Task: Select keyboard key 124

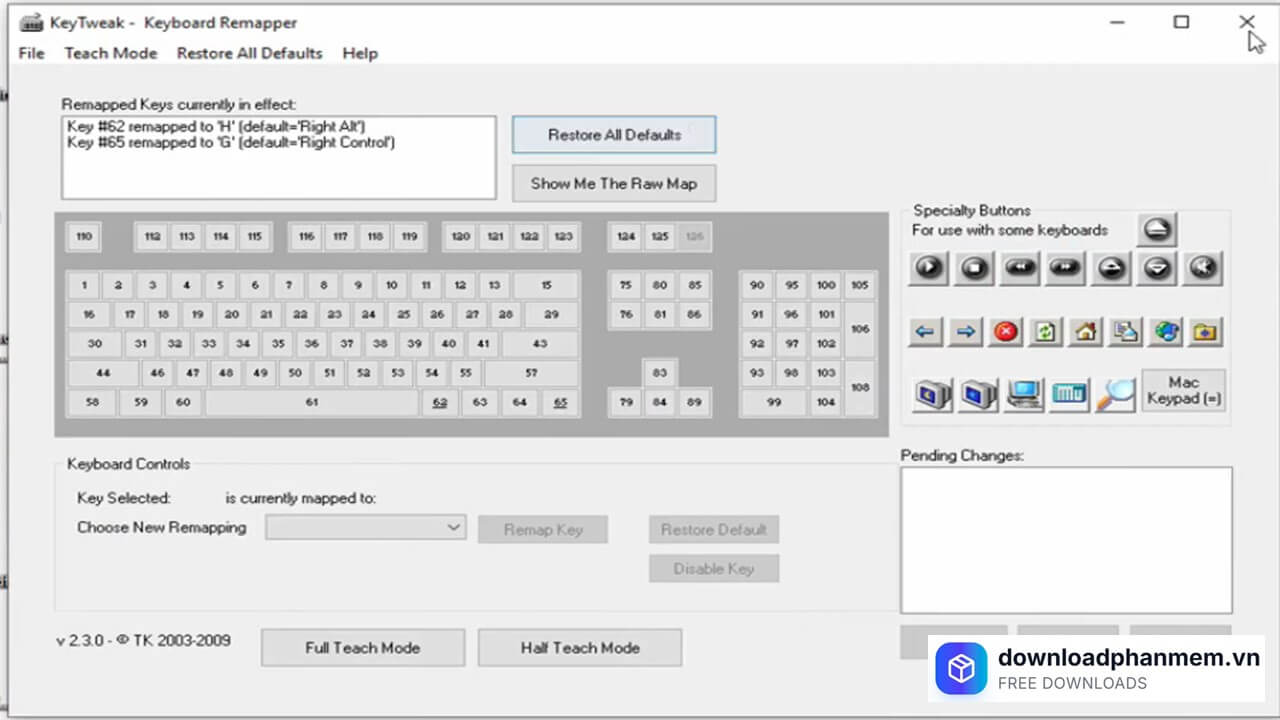Action: (626, 237)
